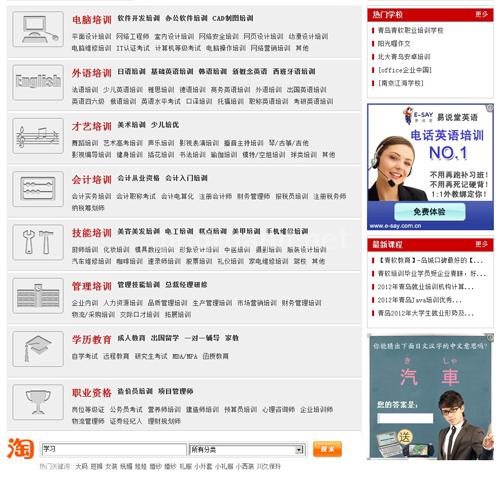Click the answer field in the 汽車 ad

pyautogui.click(x=405, y=418)
